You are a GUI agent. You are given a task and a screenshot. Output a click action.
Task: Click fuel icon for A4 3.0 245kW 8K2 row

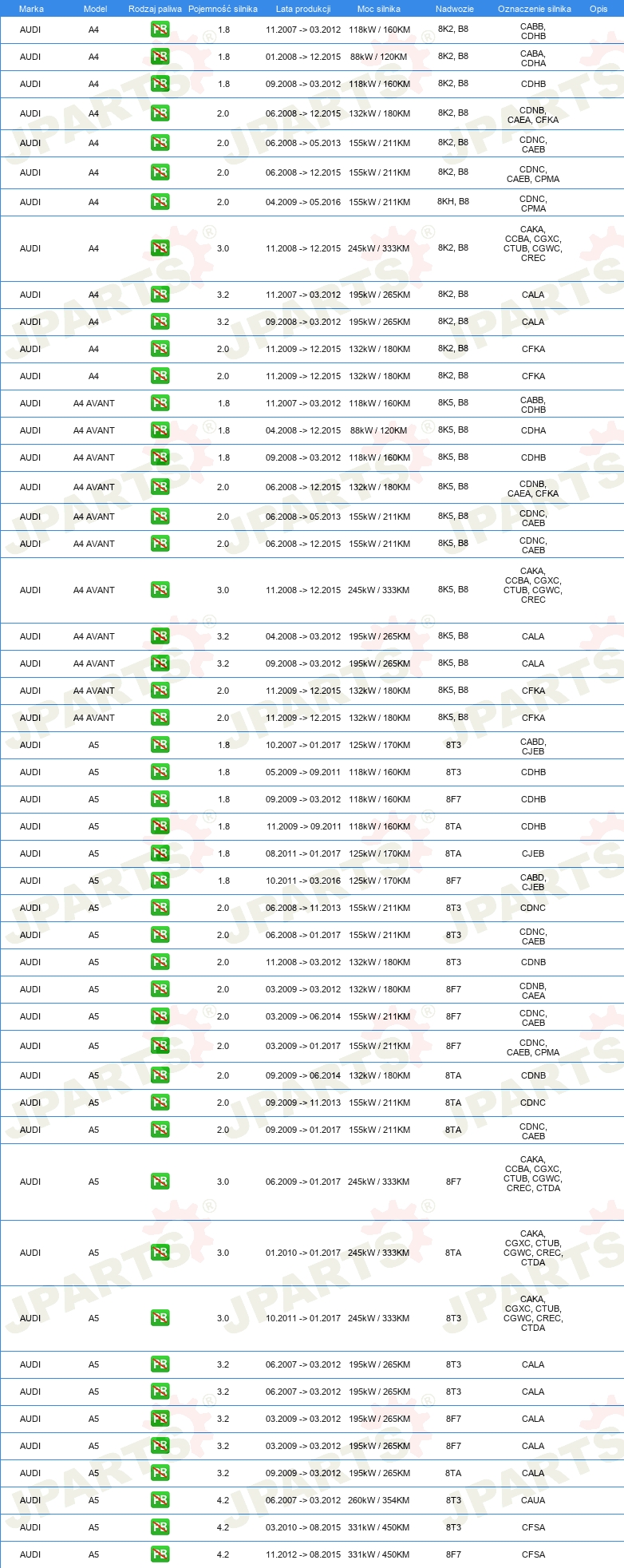coord(160,248)
